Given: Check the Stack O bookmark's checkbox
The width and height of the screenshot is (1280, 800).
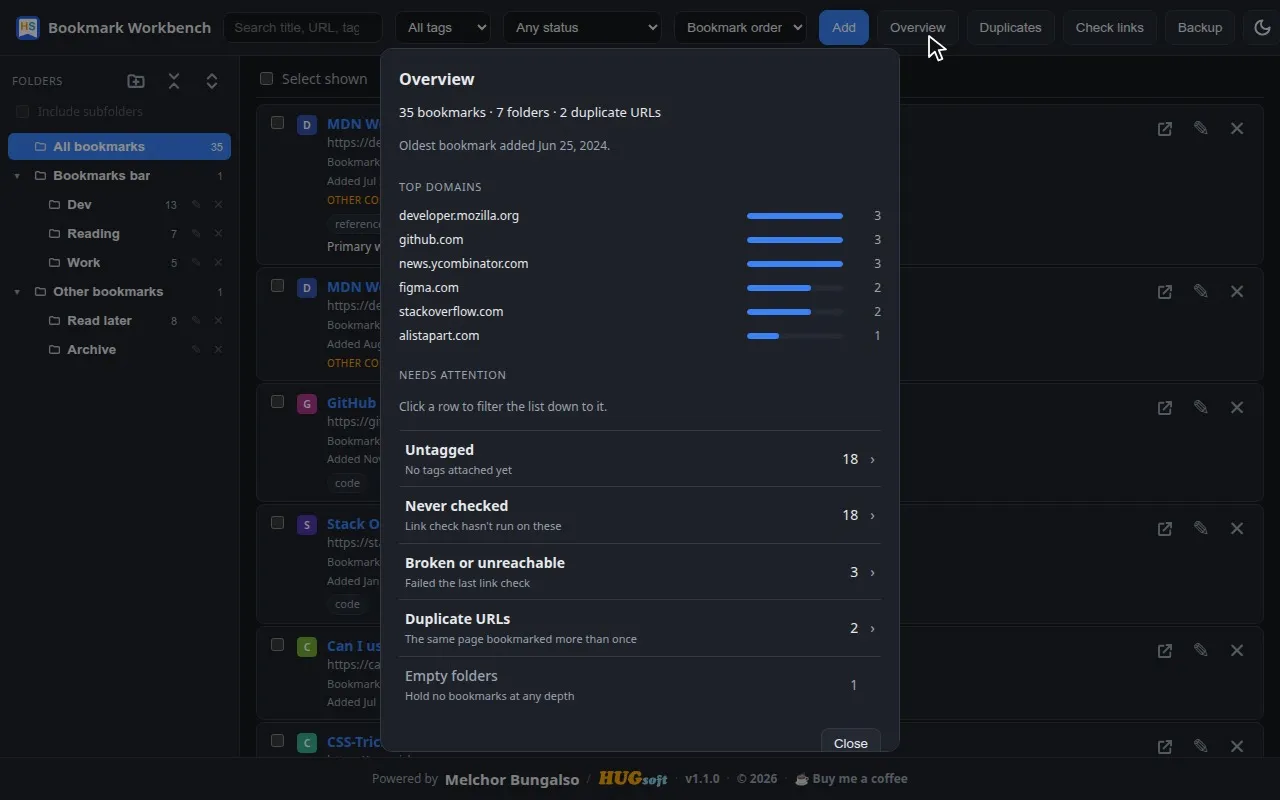Looking at the screenshot, I should 278,523.
